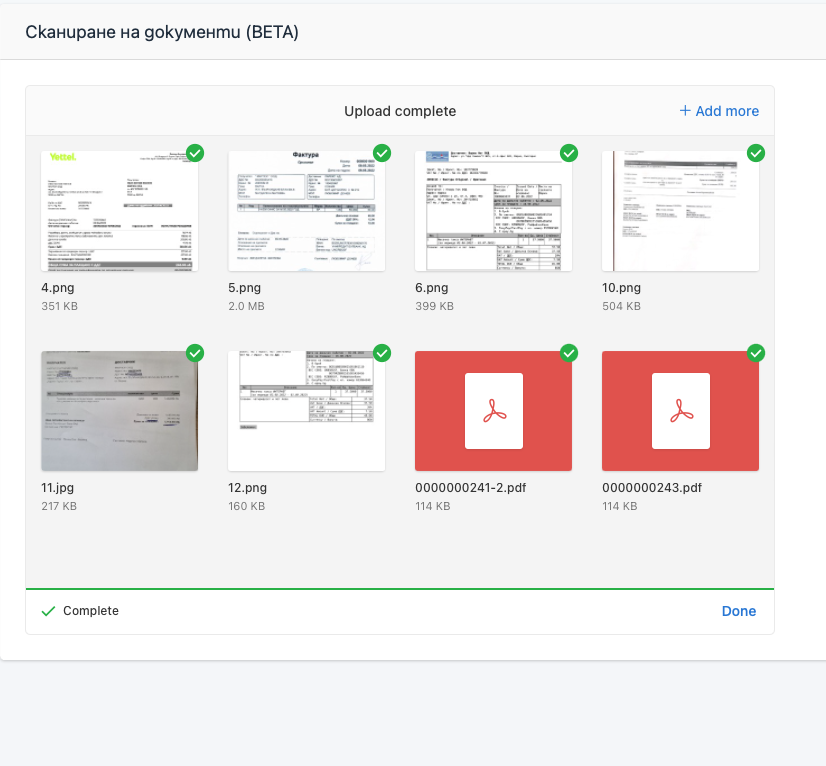Image resolution: width=826 pixels, height=766 pixels.
Task: Click the 217 KB size label
Action: click(x=59, y=506)
